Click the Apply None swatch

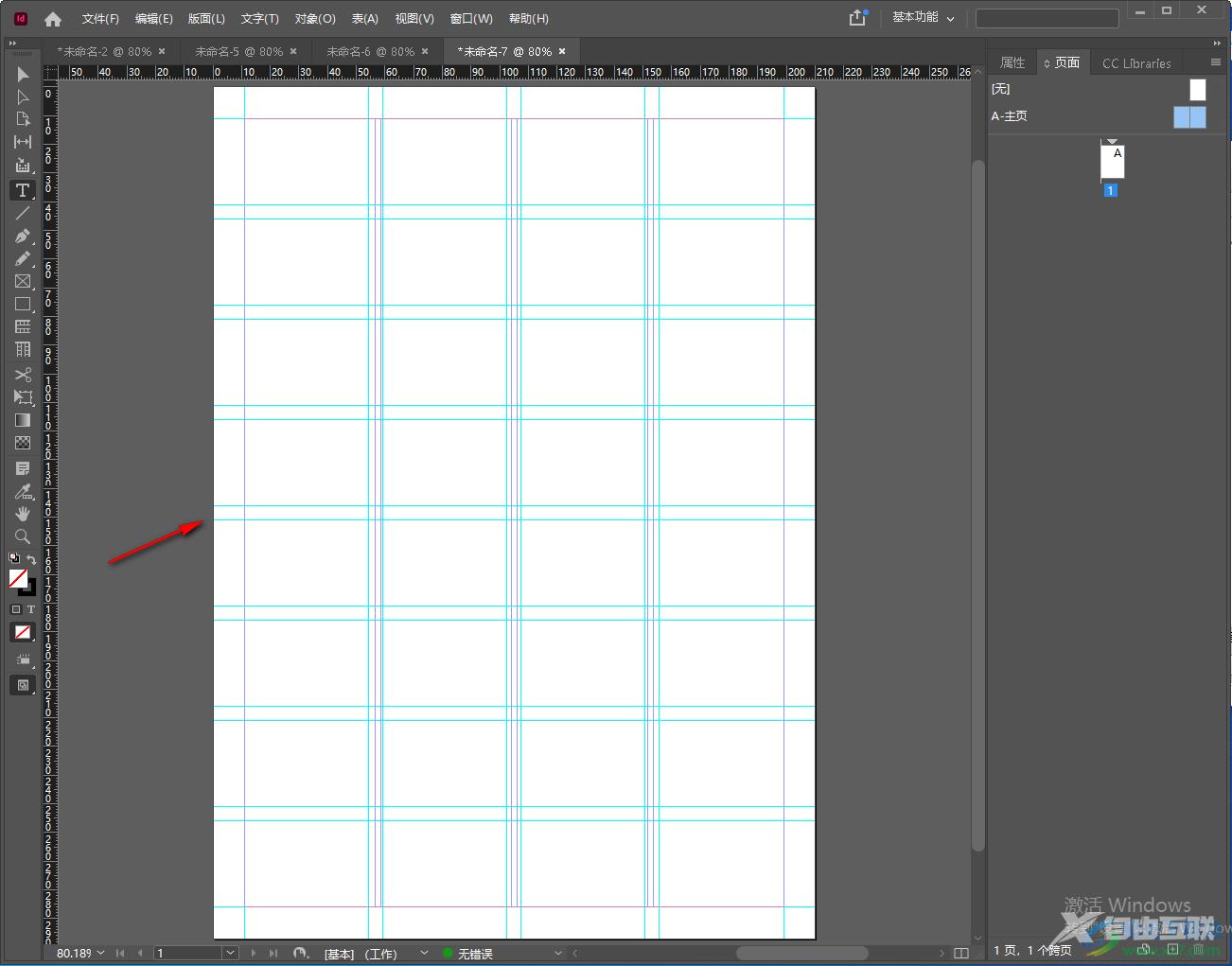click(23, 632)
